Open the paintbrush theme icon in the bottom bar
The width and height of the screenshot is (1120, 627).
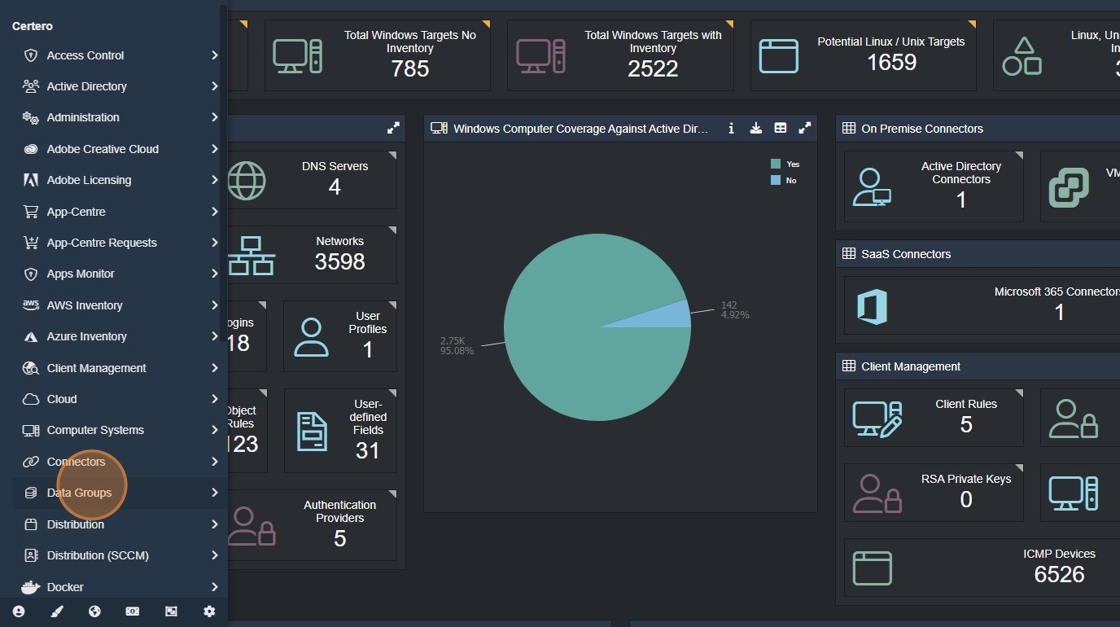56,611
